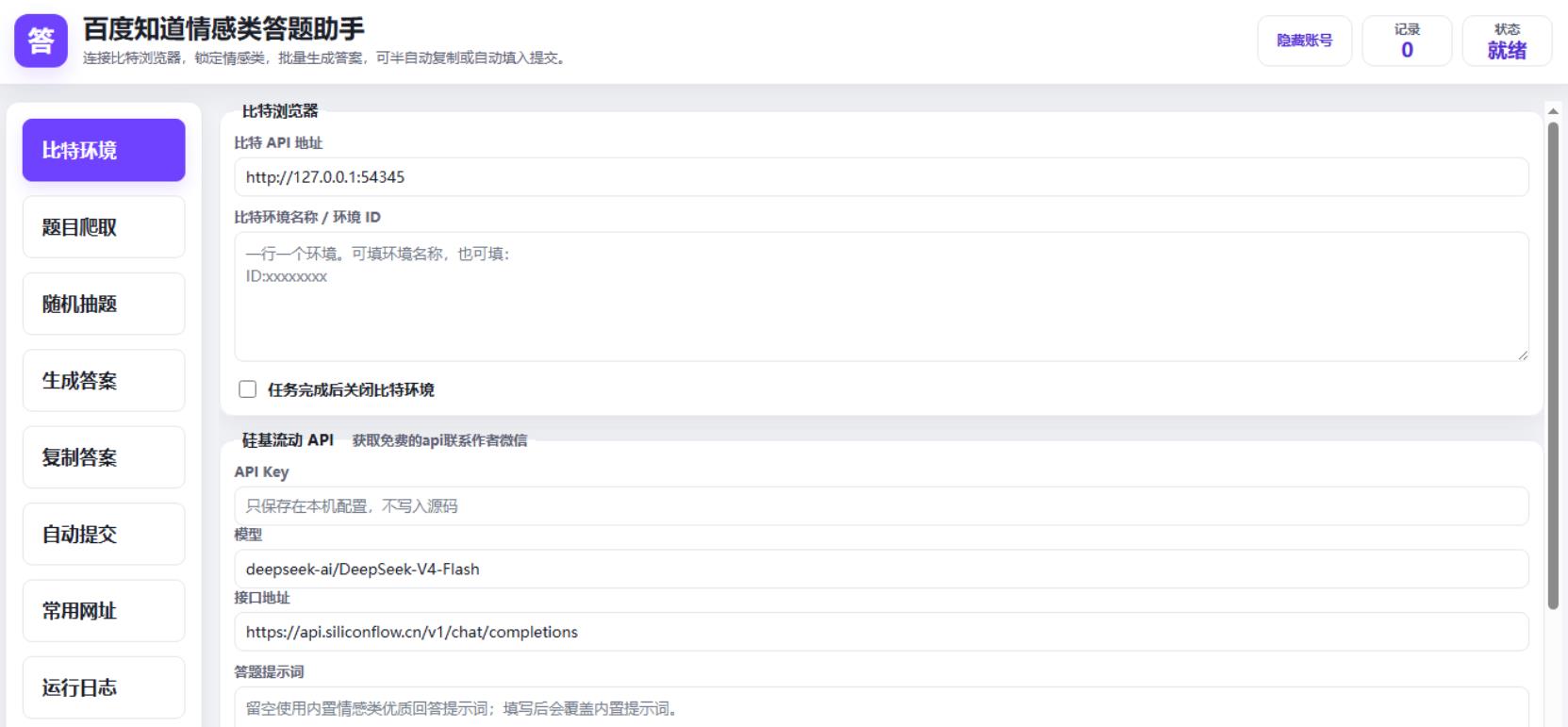1568x727 pixels.
Task: Switch to the 题目爬取 tab
Action: point(104,227)
